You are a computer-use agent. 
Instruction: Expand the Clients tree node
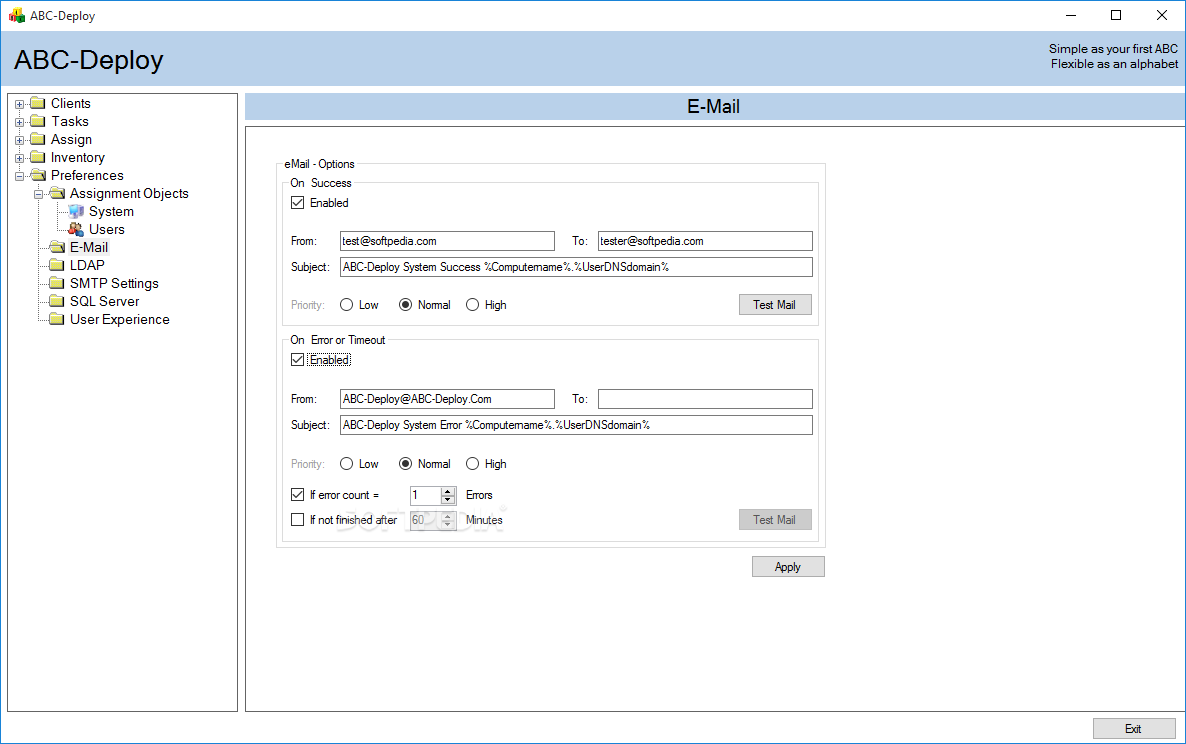pyautogui.click(x=20, y=104)
